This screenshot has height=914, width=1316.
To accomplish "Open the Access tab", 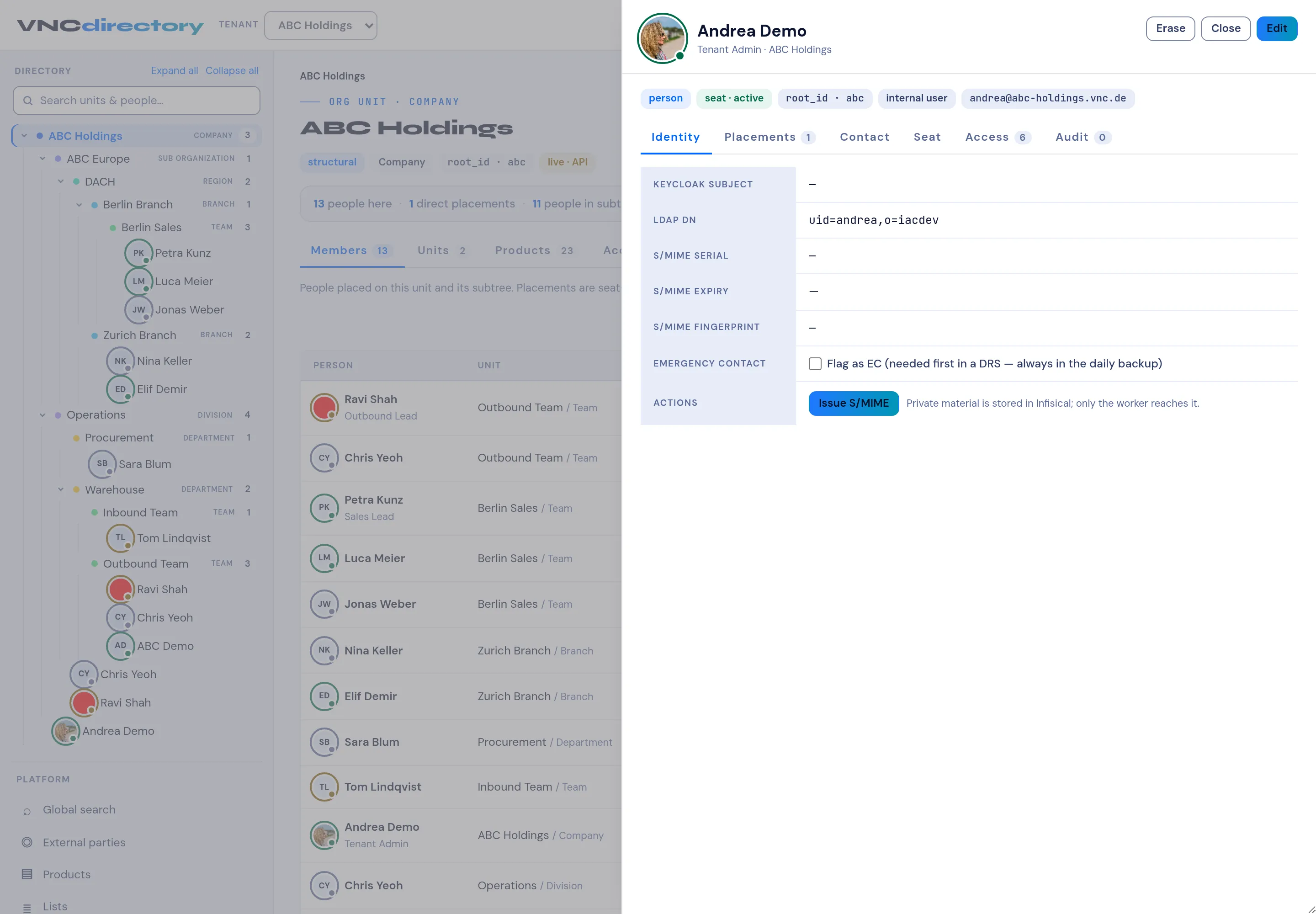I will [x=998, y=138].
